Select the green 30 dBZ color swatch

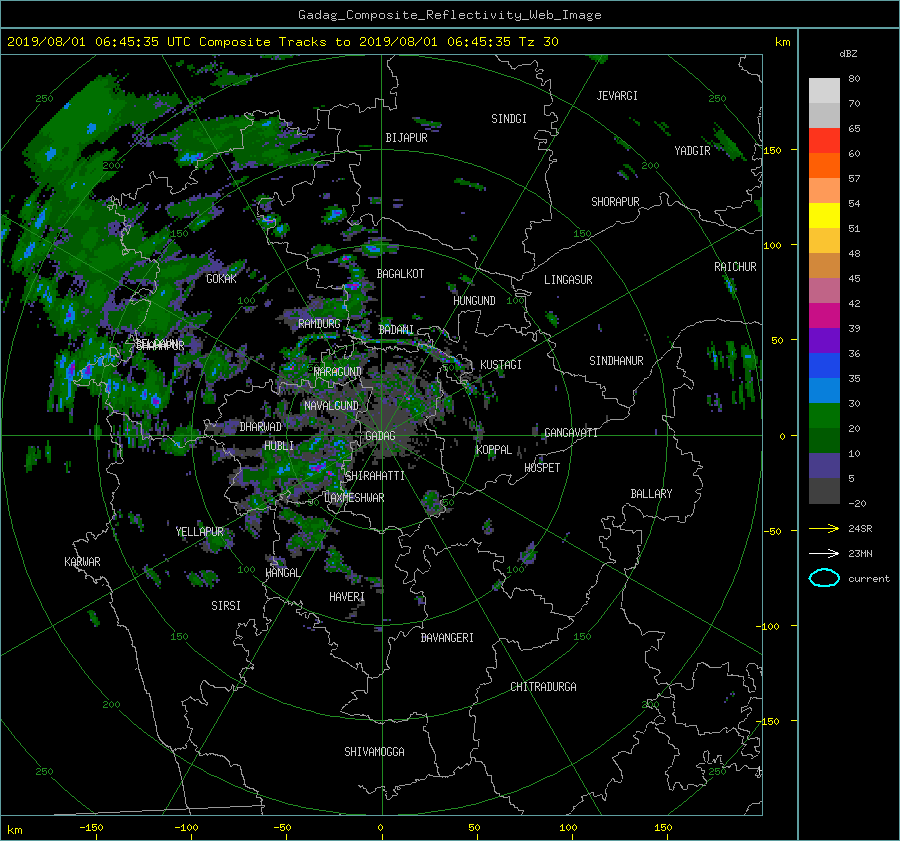click(824, 415)
